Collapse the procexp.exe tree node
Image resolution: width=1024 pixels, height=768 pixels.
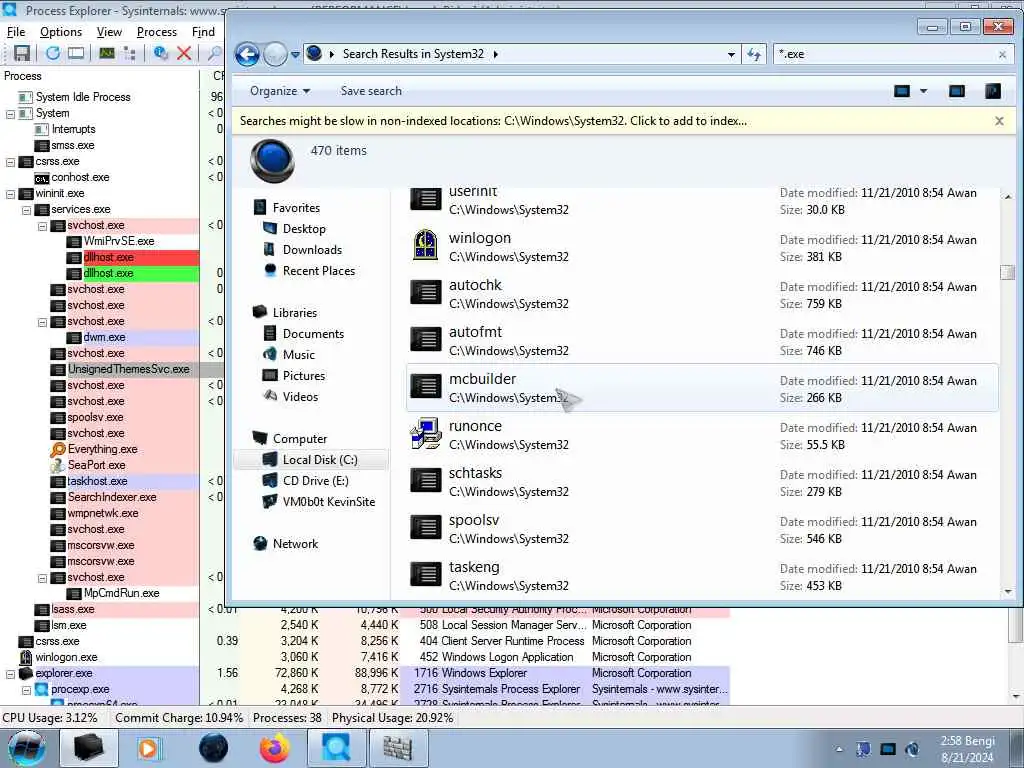tap(27, 690)
